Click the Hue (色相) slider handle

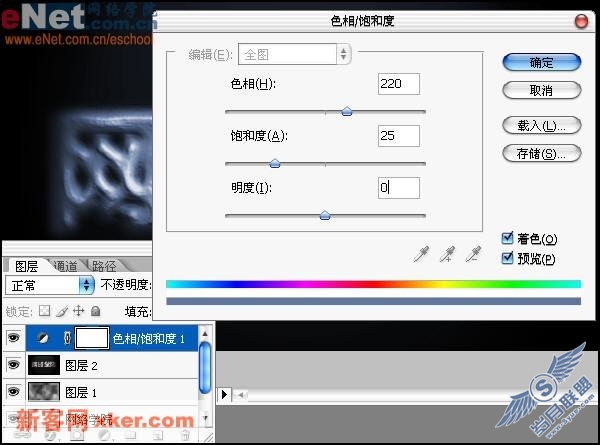(x=347, y=111)
